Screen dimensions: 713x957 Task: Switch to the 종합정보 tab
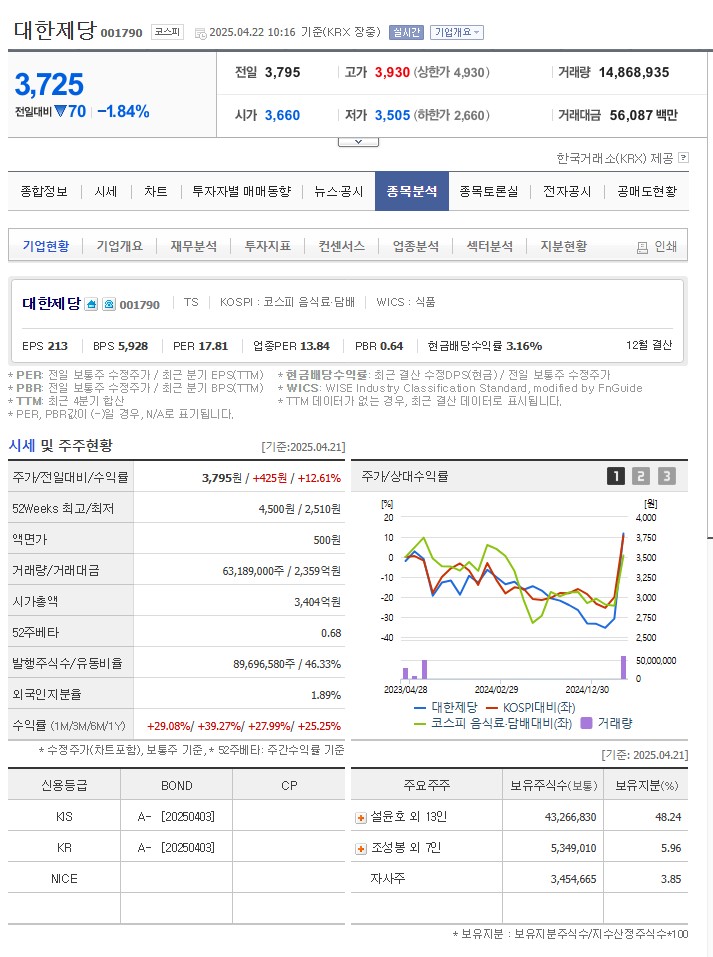pyautogui.click(x=44, y=192)
